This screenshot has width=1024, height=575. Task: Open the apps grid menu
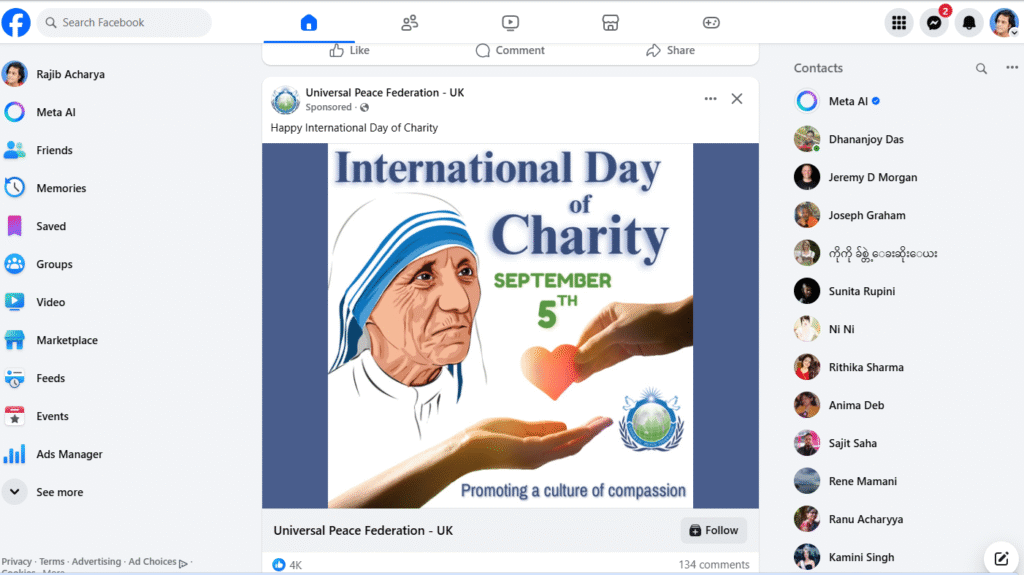click(x=899, y=23)
